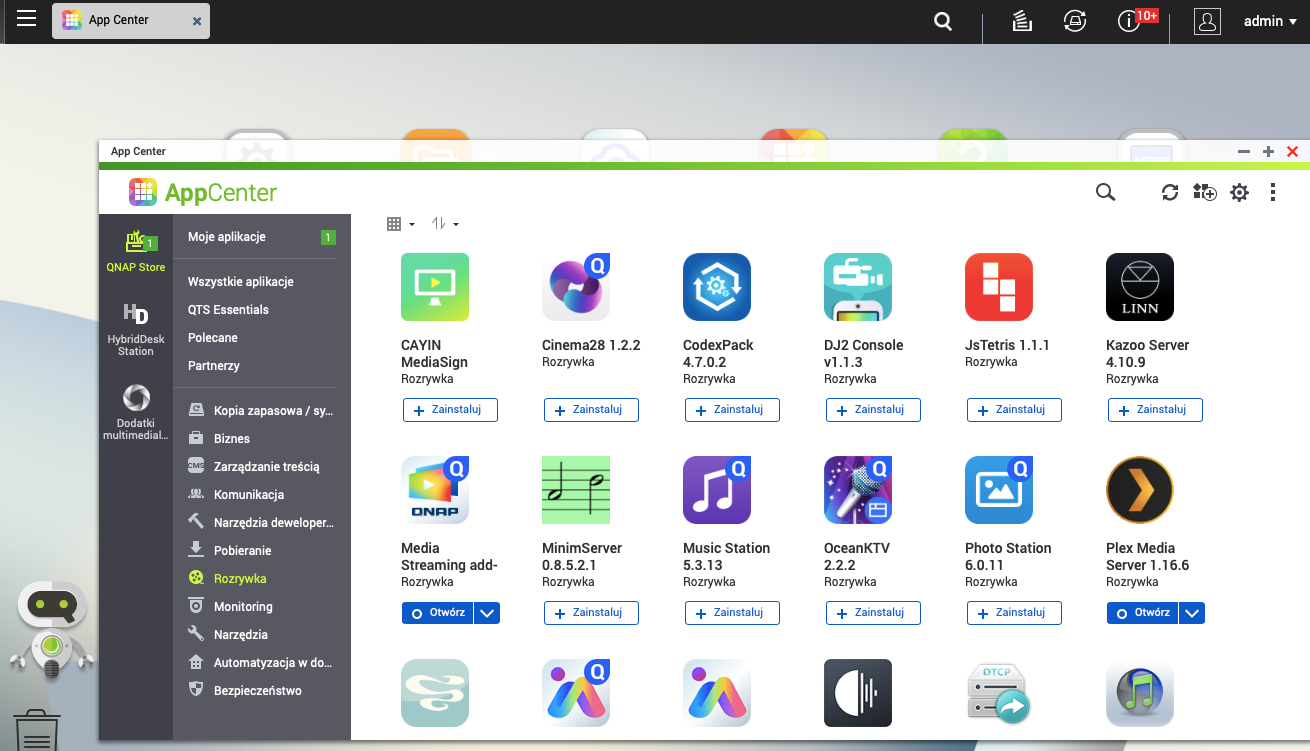Select Automatyzacja w domu category

[x=262, y=663]
